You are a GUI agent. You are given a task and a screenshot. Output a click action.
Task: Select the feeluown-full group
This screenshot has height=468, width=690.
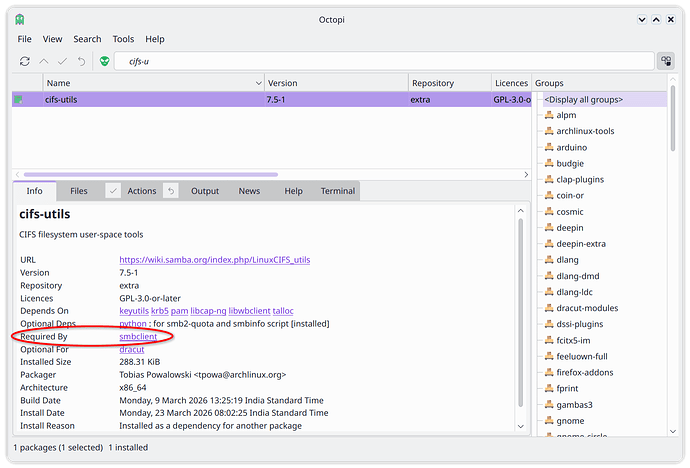pyautogui.click(x=581, y=356)
